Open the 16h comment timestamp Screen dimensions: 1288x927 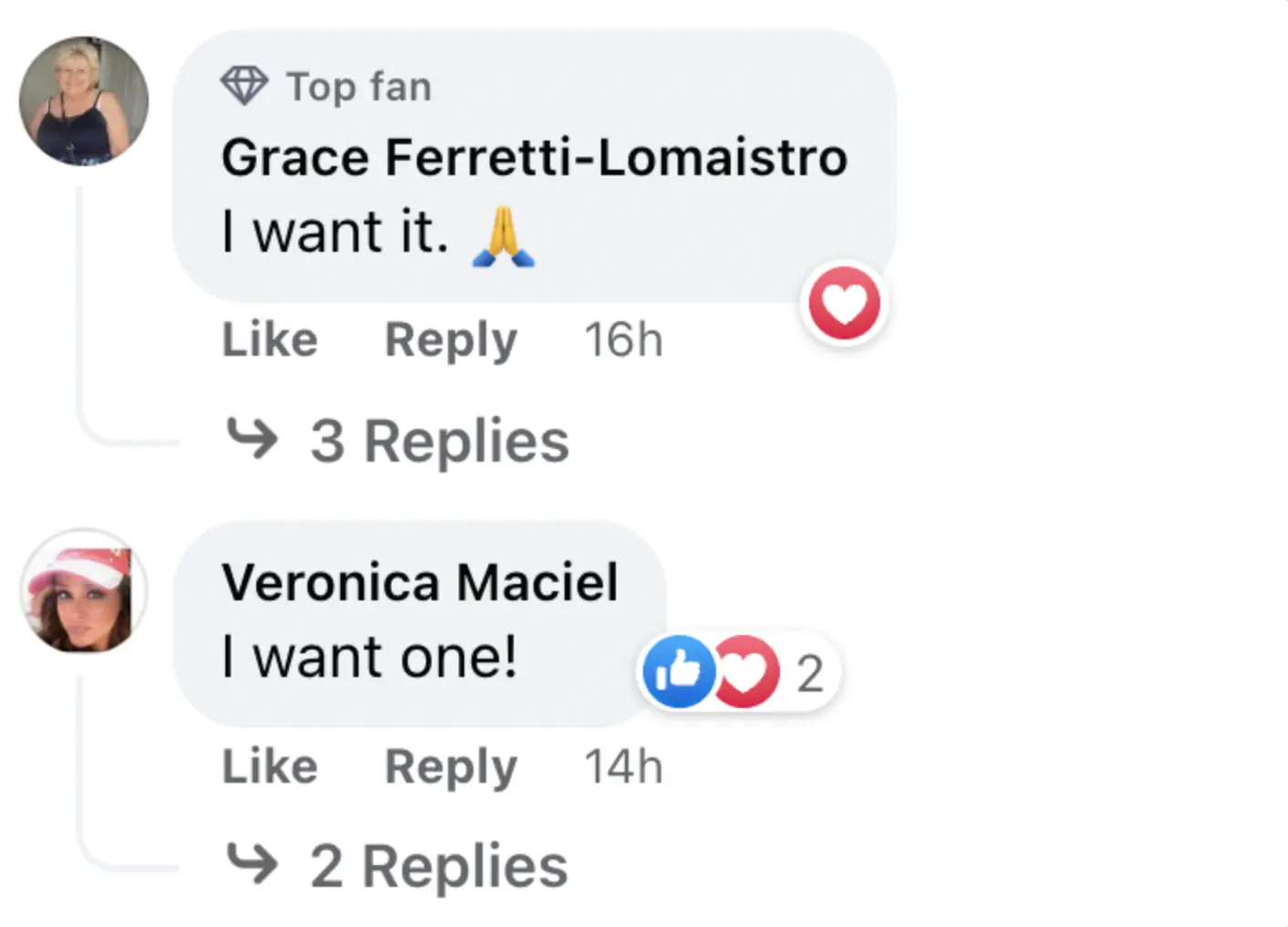pyautogui.click(x=623, y=340)
